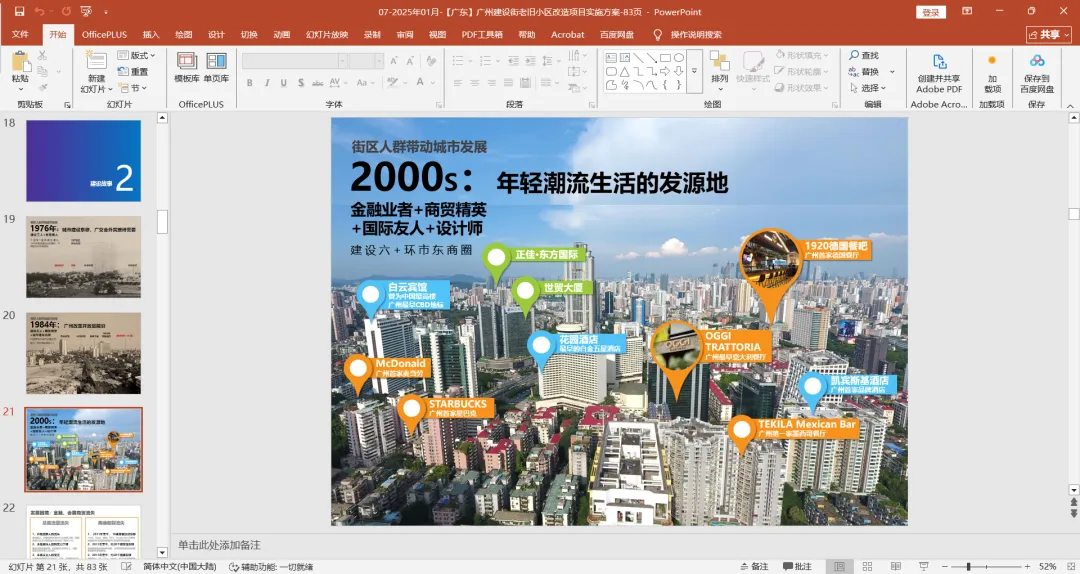Switch to reading view in the status bar
Screen dimensions: 1080x574
[x=895, y=566]
